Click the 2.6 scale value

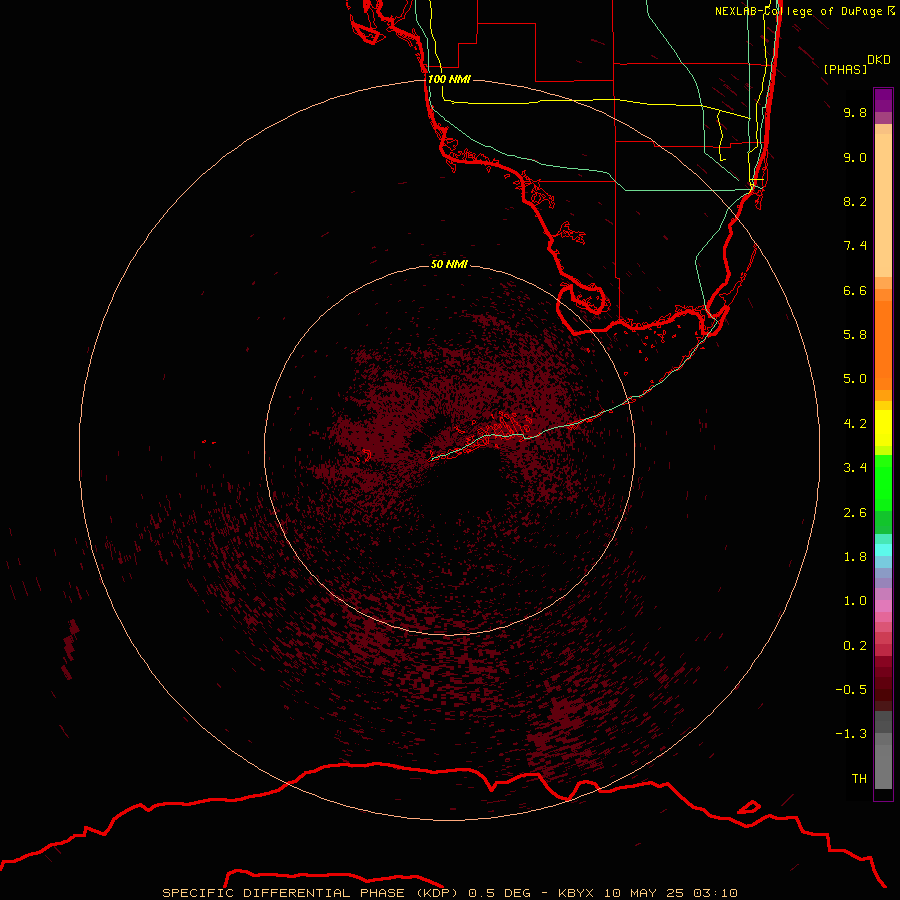pos(855,513)
